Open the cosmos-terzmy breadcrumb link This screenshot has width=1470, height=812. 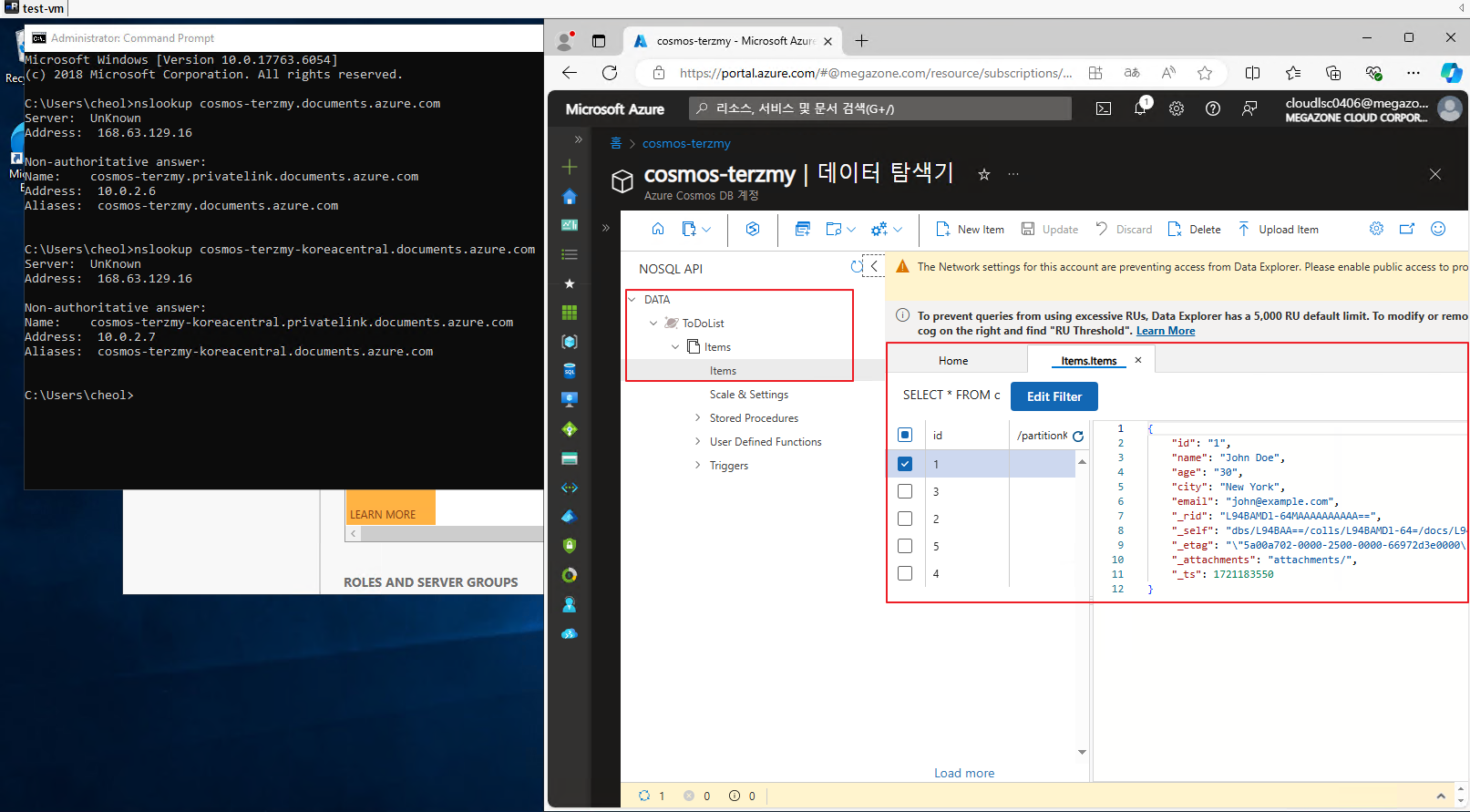[x=686, y=143]
